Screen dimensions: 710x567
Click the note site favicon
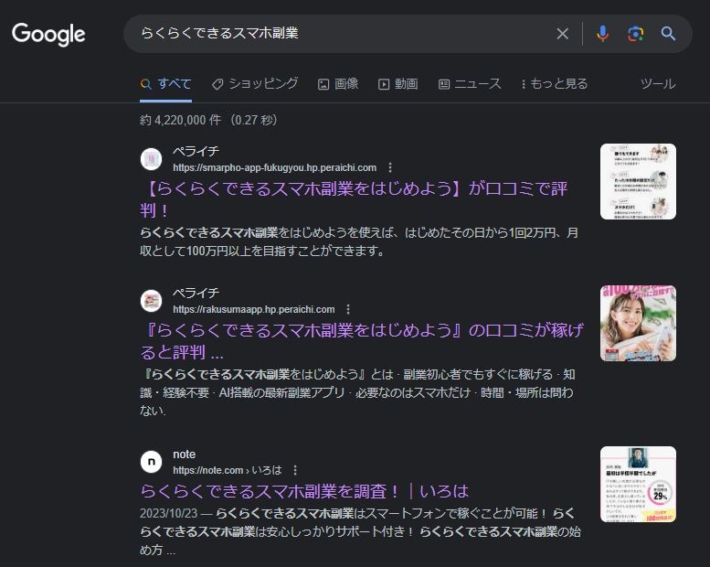tap(151, 462)
